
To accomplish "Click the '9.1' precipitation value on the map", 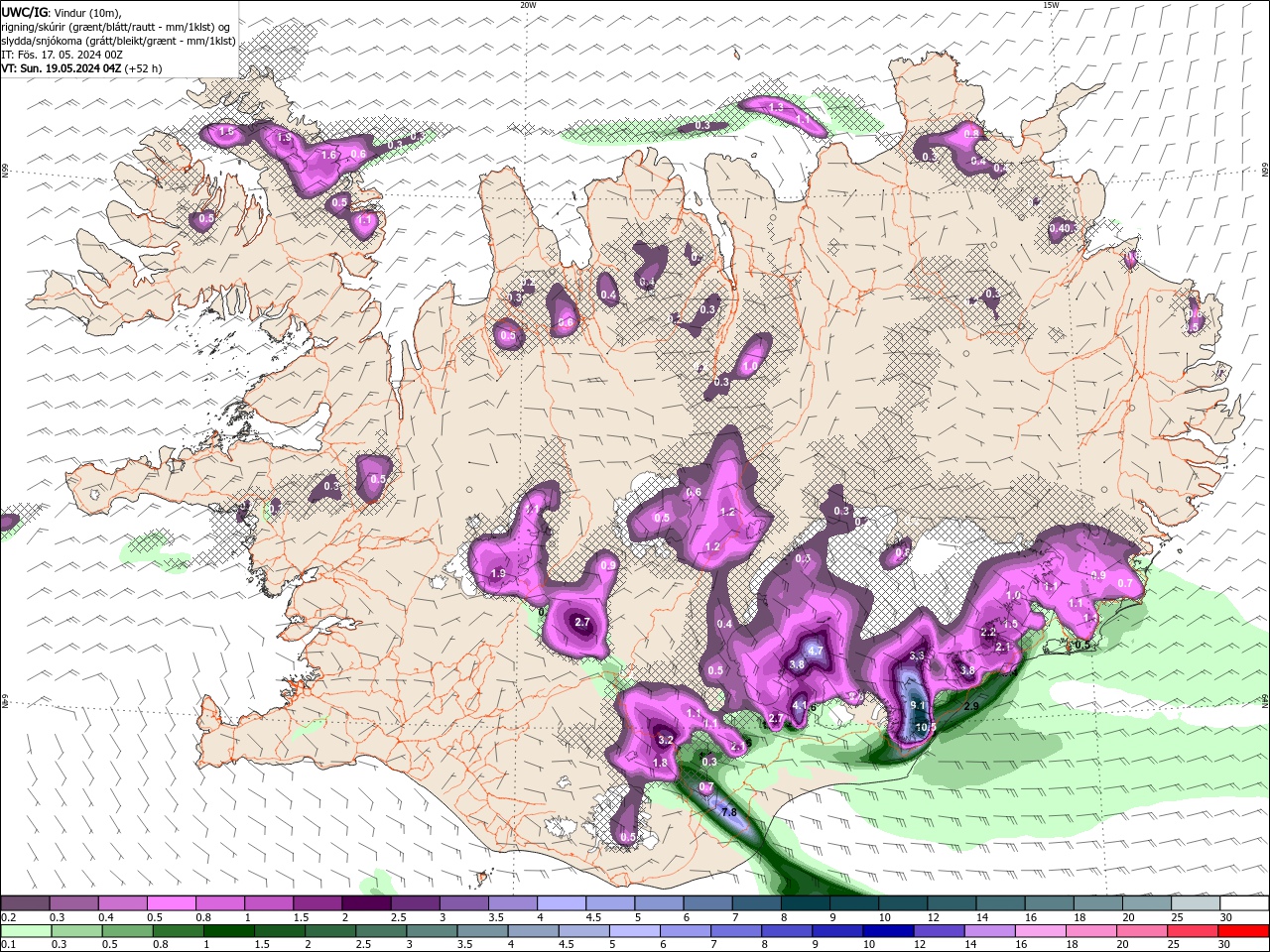I will click(x=919, y=706).
